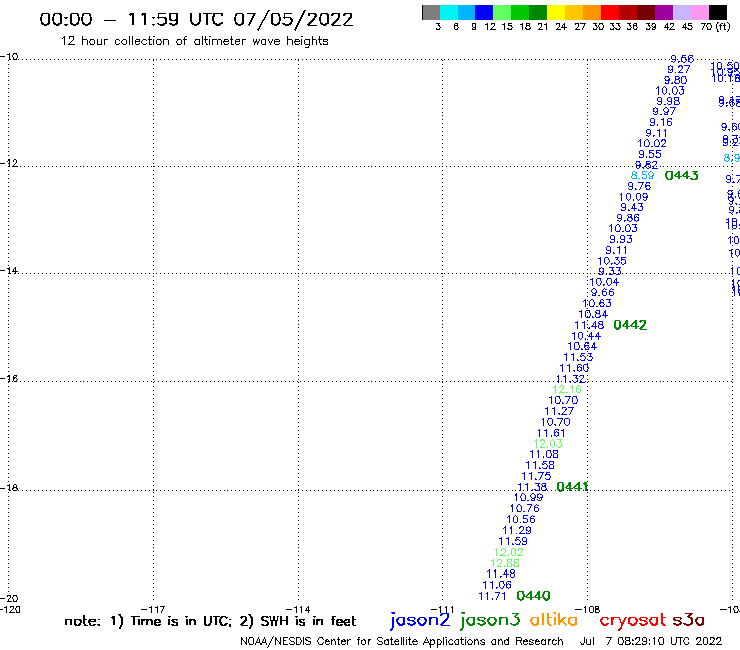Click the 10.35 wave height value
Viewport: 740px width, 650px height.
(612, 261)
